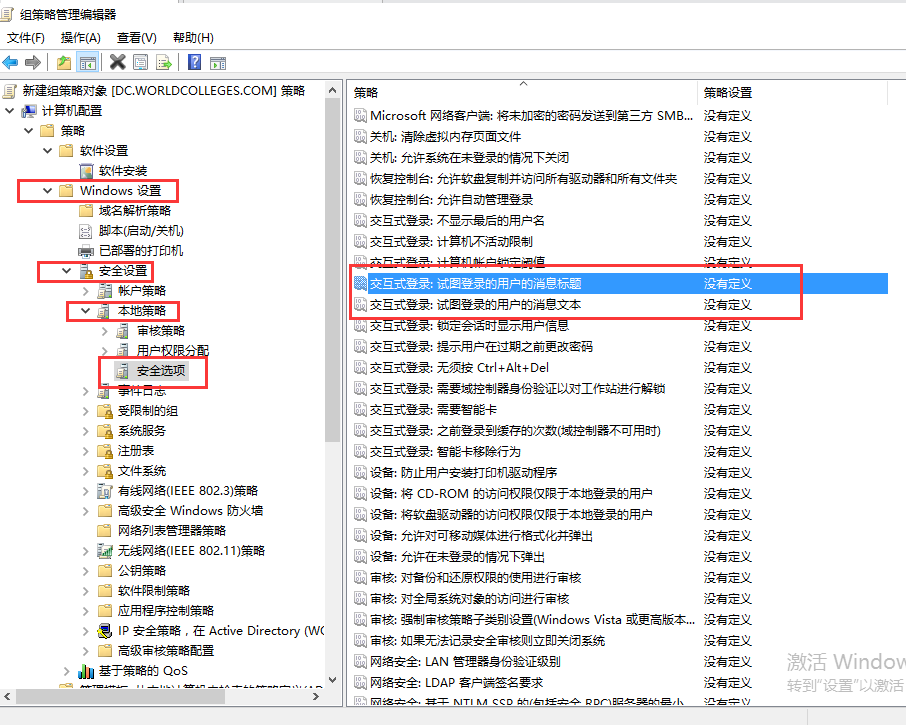
Task: Click the forward navigation arrow icon
Action: coord(31,62)
